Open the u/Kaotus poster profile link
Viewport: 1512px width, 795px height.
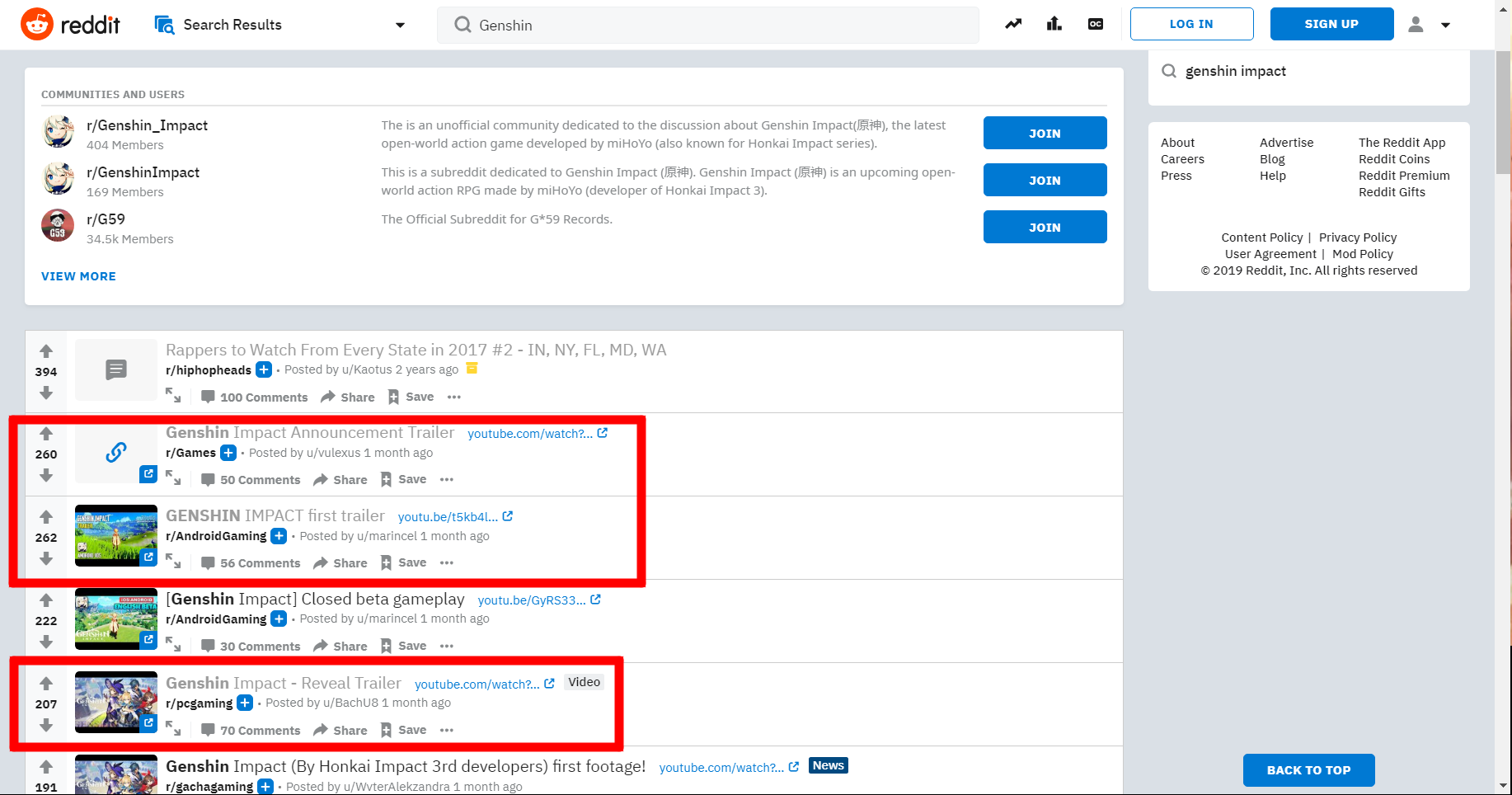point(367,369)
